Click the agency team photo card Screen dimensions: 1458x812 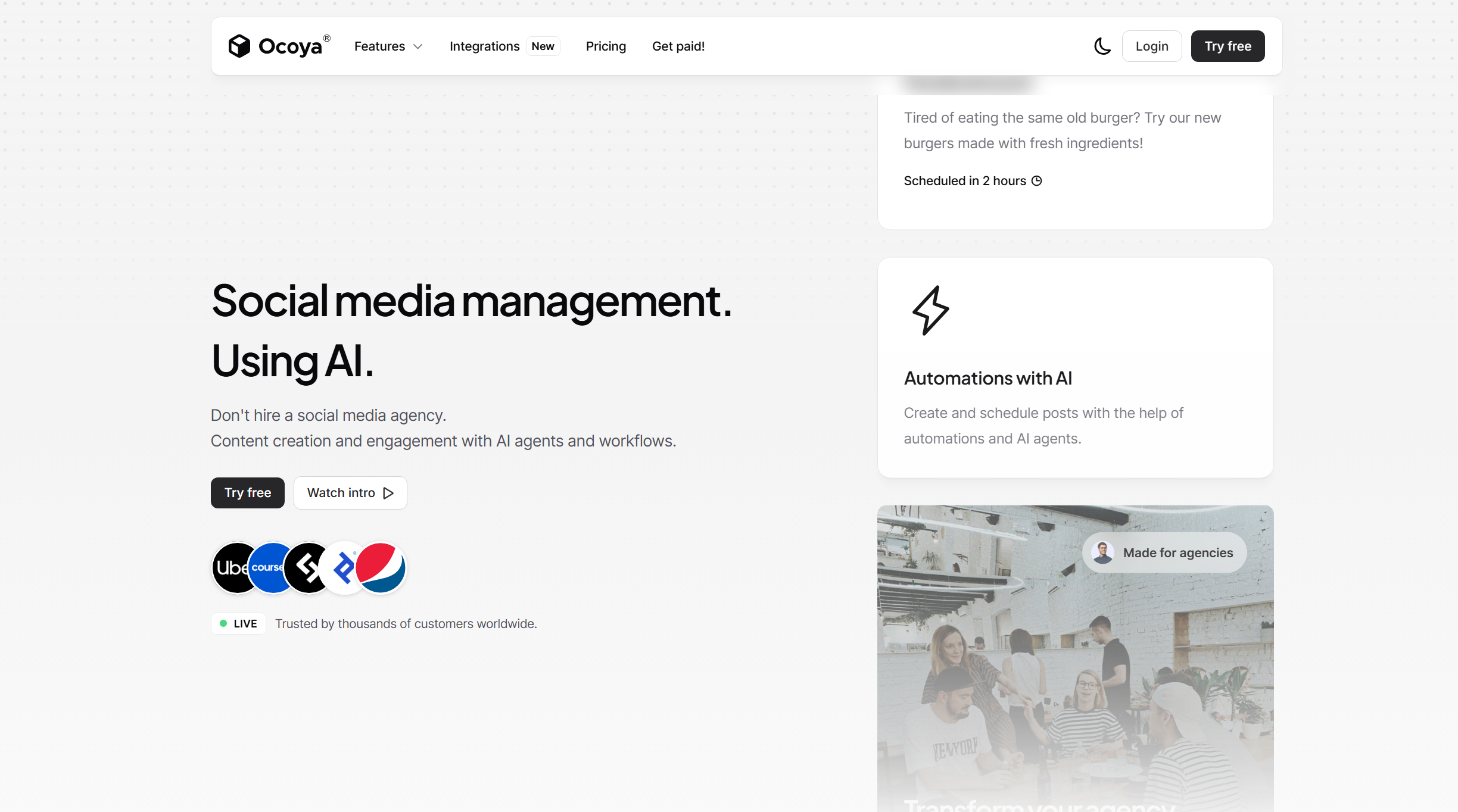coord(1076,658)
